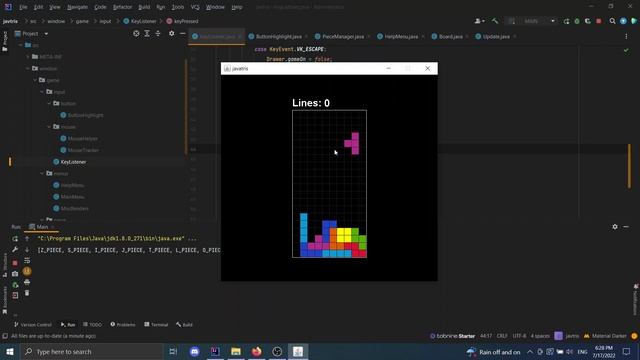Switch to the ButtonHighlight.java tab
The height and width of the screenshot is (360, 640).
pos(278,36)
